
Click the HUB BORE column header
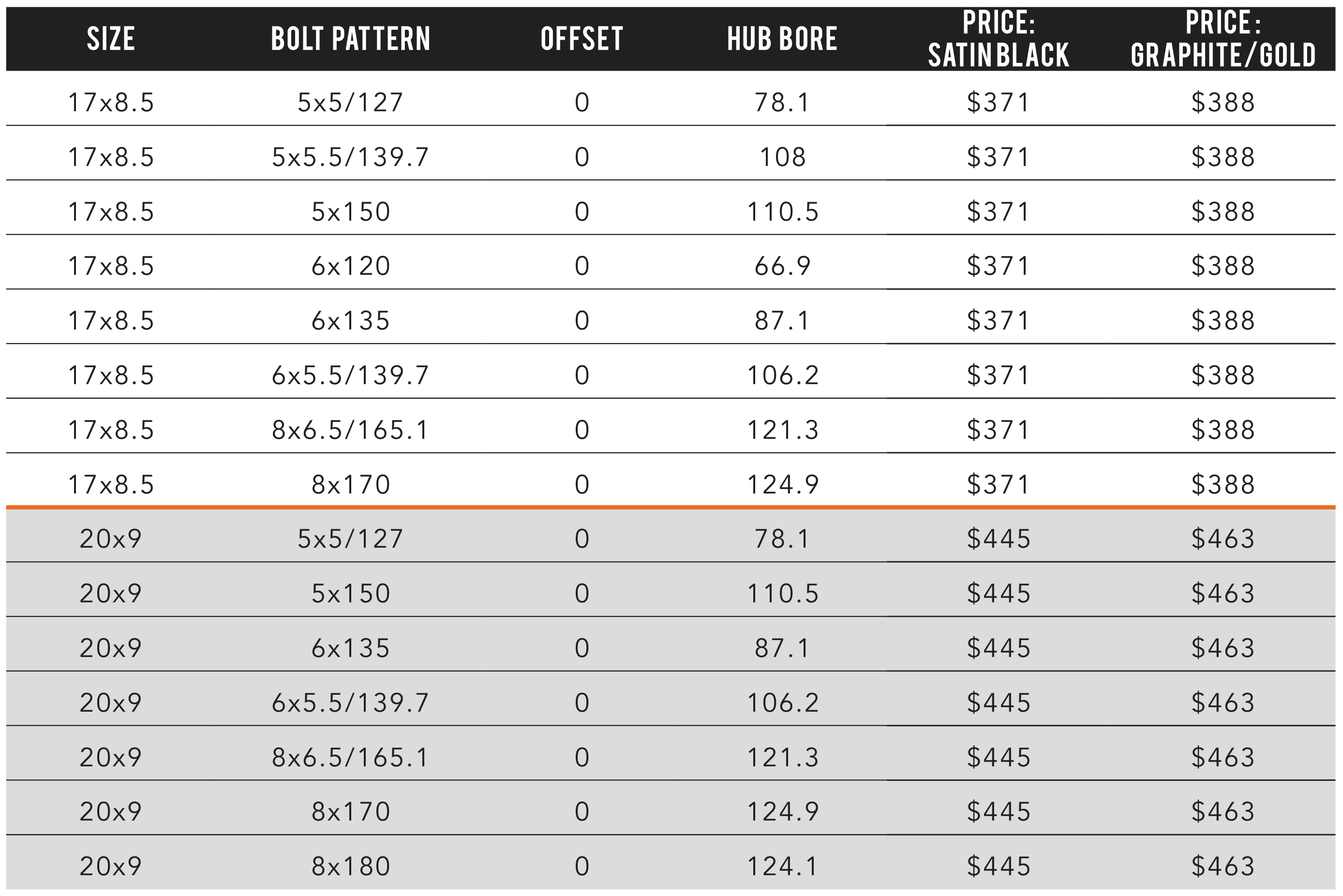pos(782,39)
